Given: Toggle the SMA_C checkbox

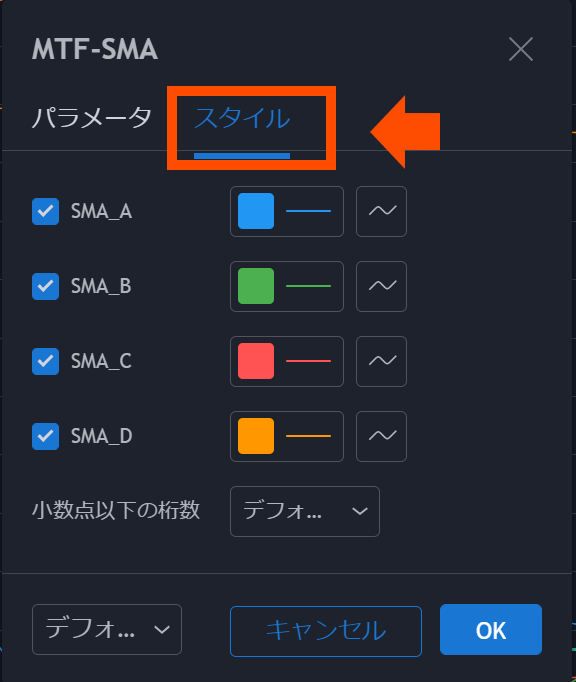Looking at the screenshot, I should [x=45, y=361].
